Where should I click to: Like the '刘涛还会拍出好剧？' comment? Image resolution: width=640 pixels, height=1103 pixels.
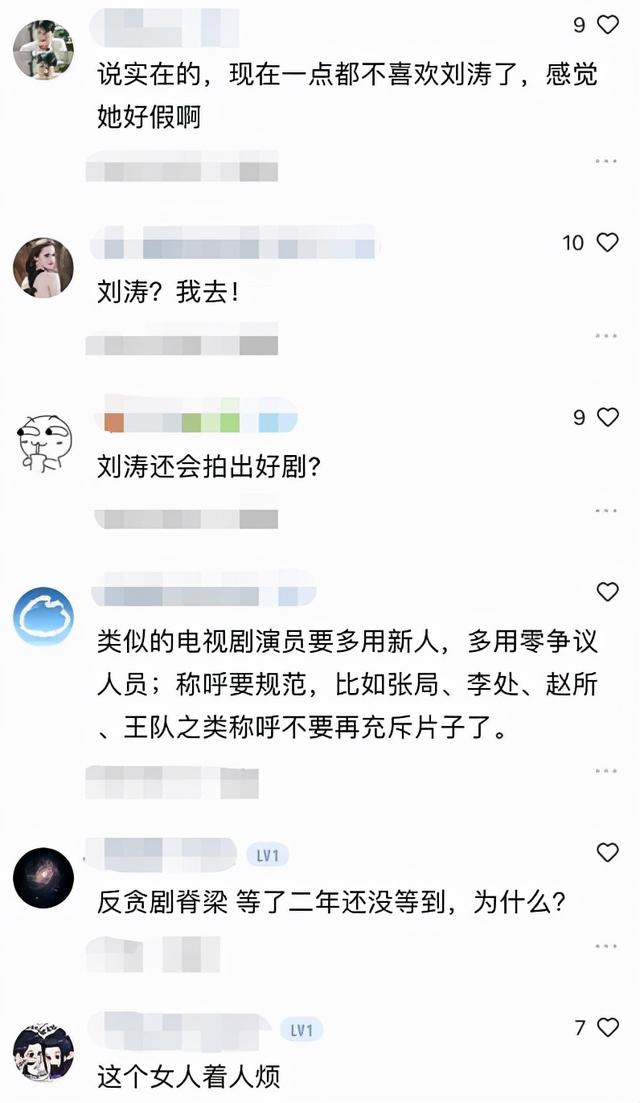(x=608, y=417)
